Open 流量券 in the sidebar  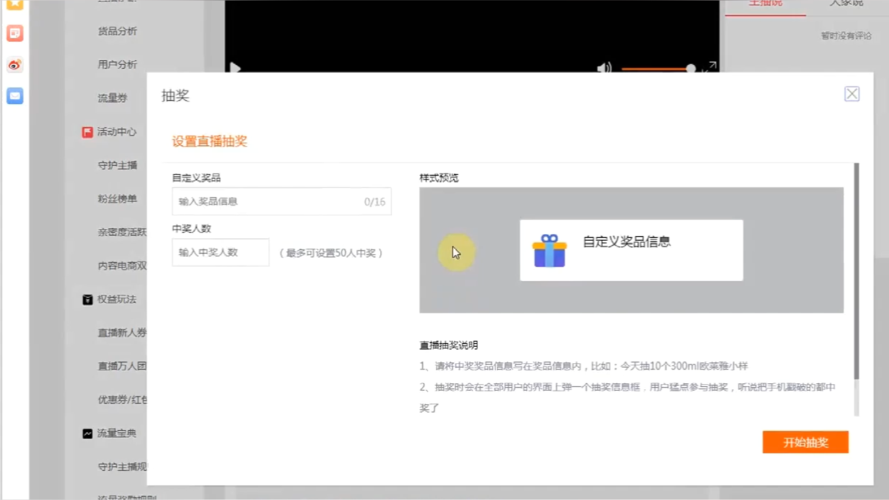(112, 98)
